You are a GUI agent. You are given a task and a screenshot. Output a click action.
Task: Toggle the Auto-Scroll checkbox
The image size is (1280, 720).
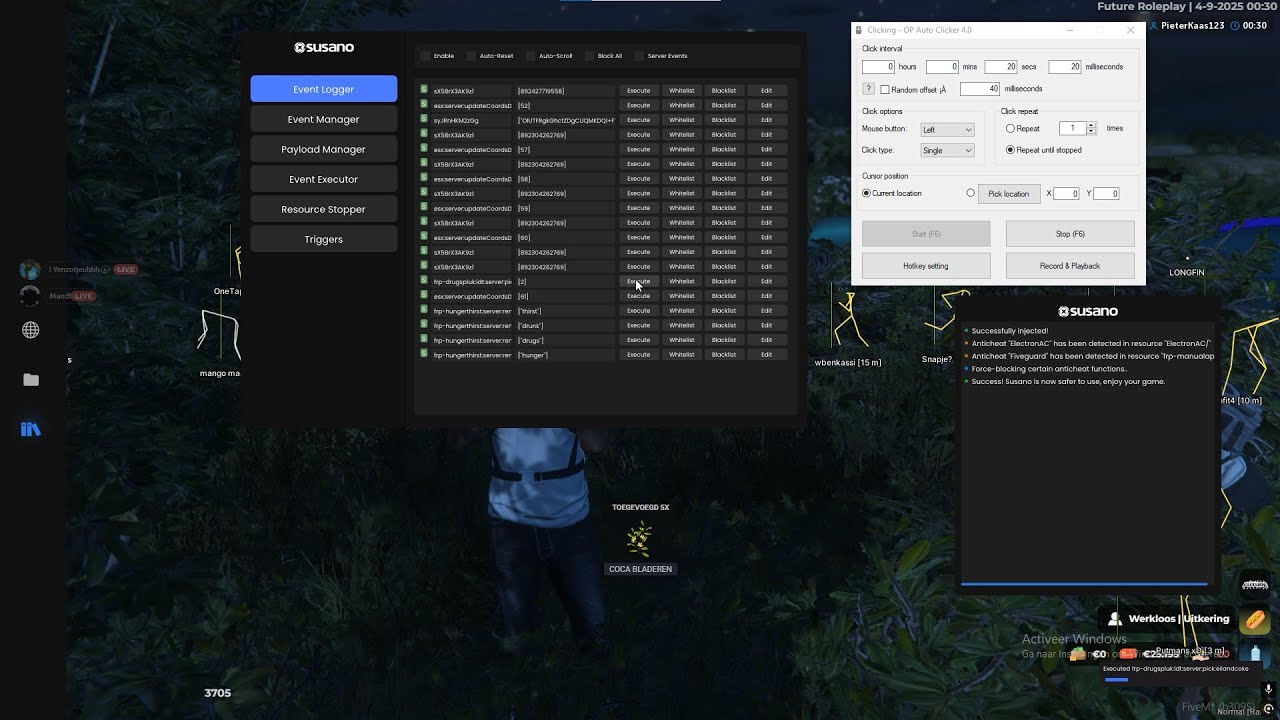coord(530,56)
